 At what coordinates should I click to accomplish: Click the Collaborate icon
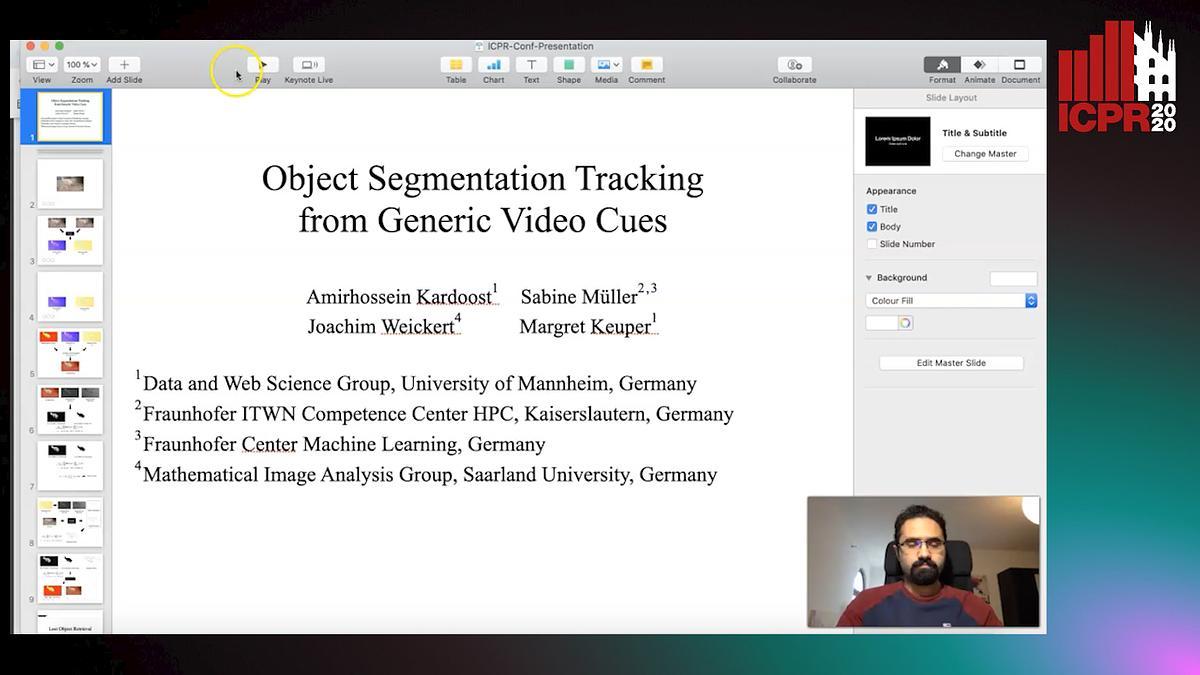pos(794,64)
